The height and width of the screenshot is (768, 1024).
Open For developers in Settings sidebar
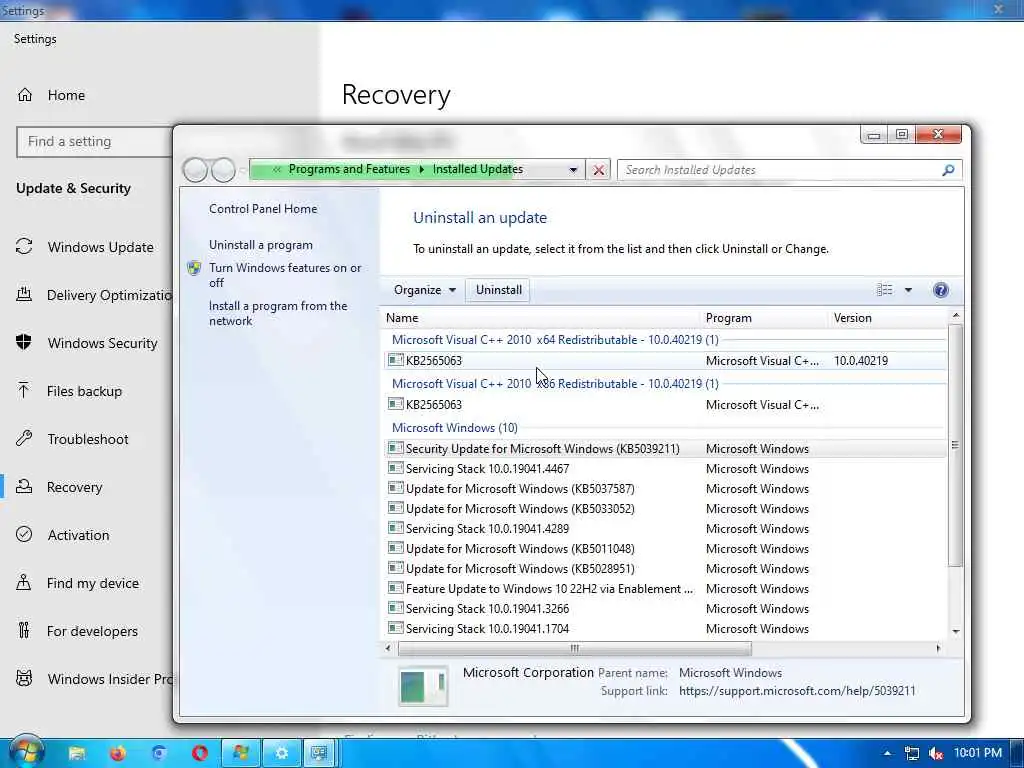[x=92, y=631]
